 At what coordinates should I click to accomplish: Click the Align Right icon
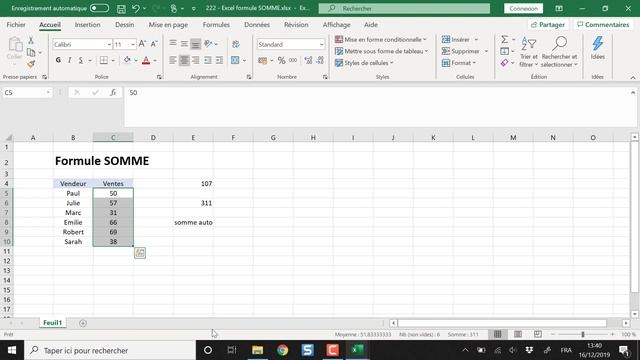(196, 60)
